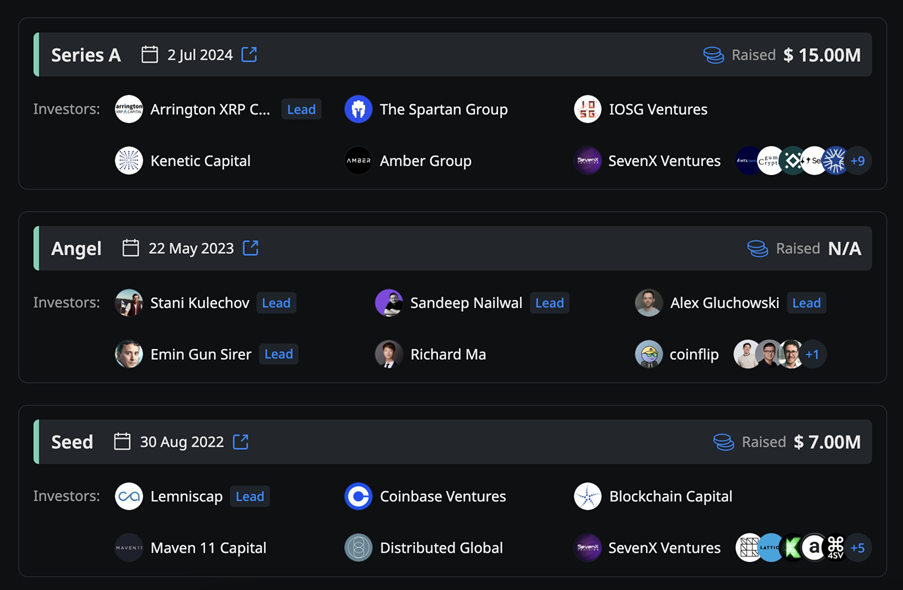The image size is (903, 590).
Task: Click the Lemniscap infinity logo
Action: click(129, 497)
